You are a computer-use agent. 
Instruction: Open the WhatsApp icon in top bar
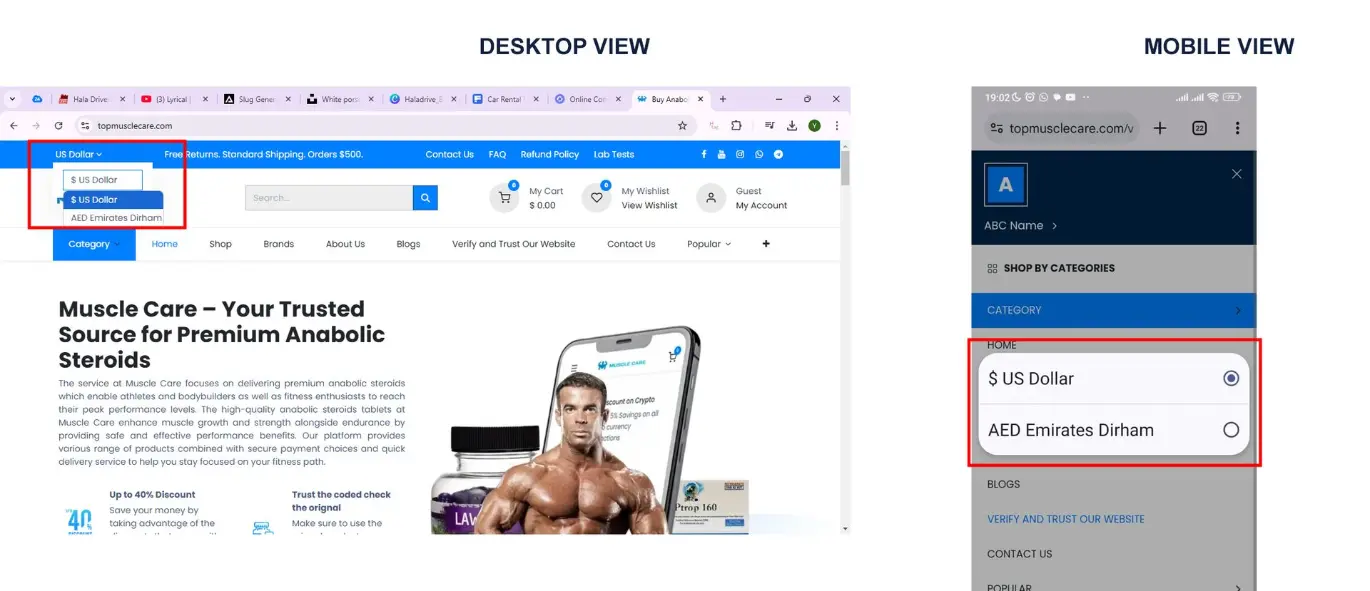tap(759, 155)
